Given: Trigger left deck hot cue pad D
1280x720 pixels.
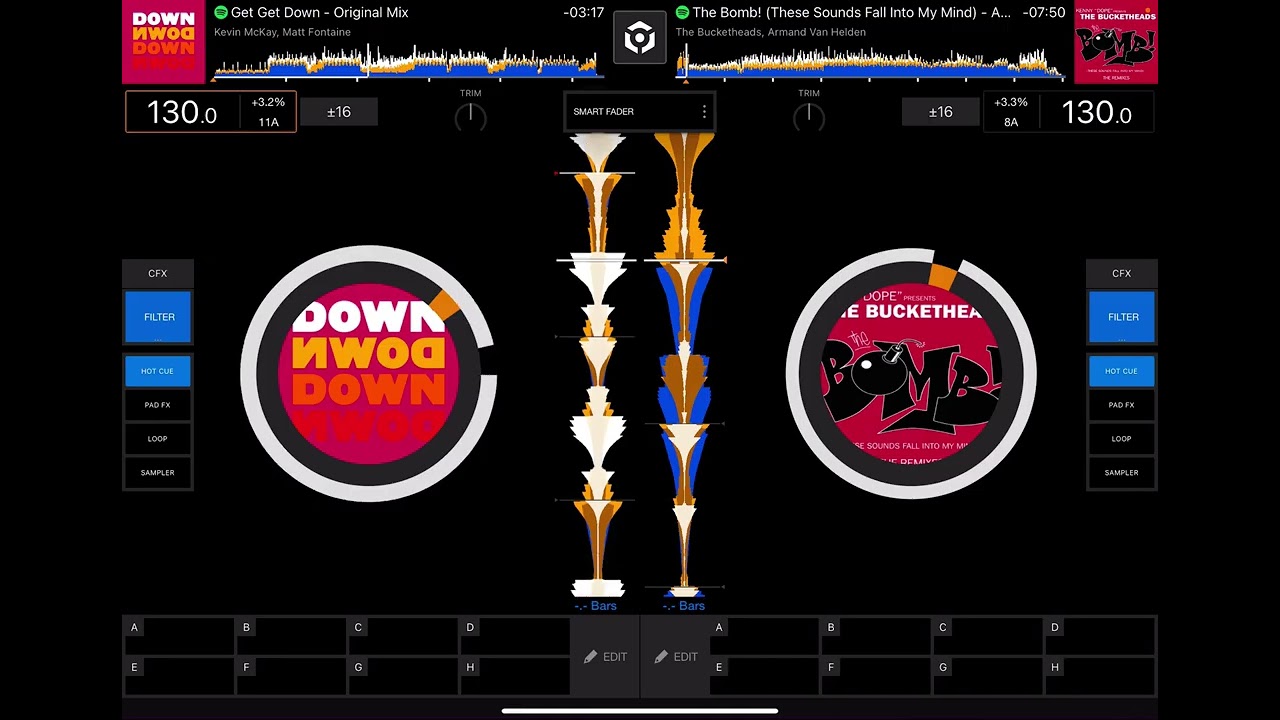Looking at the screenshot, I should (515, 636).
